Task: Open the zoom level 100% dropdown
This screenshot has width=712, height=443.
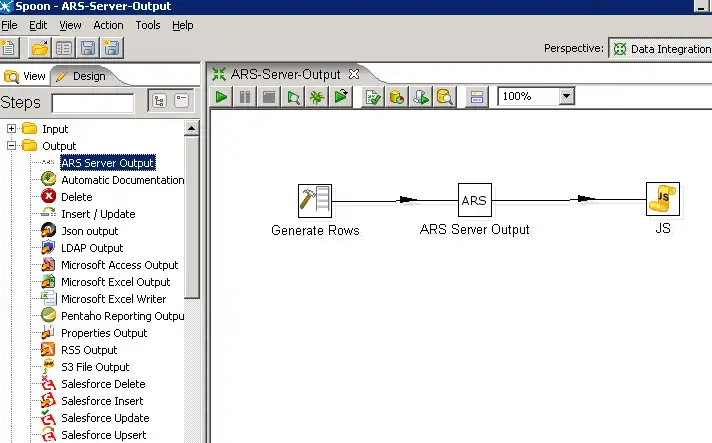Action: [566, 96]
